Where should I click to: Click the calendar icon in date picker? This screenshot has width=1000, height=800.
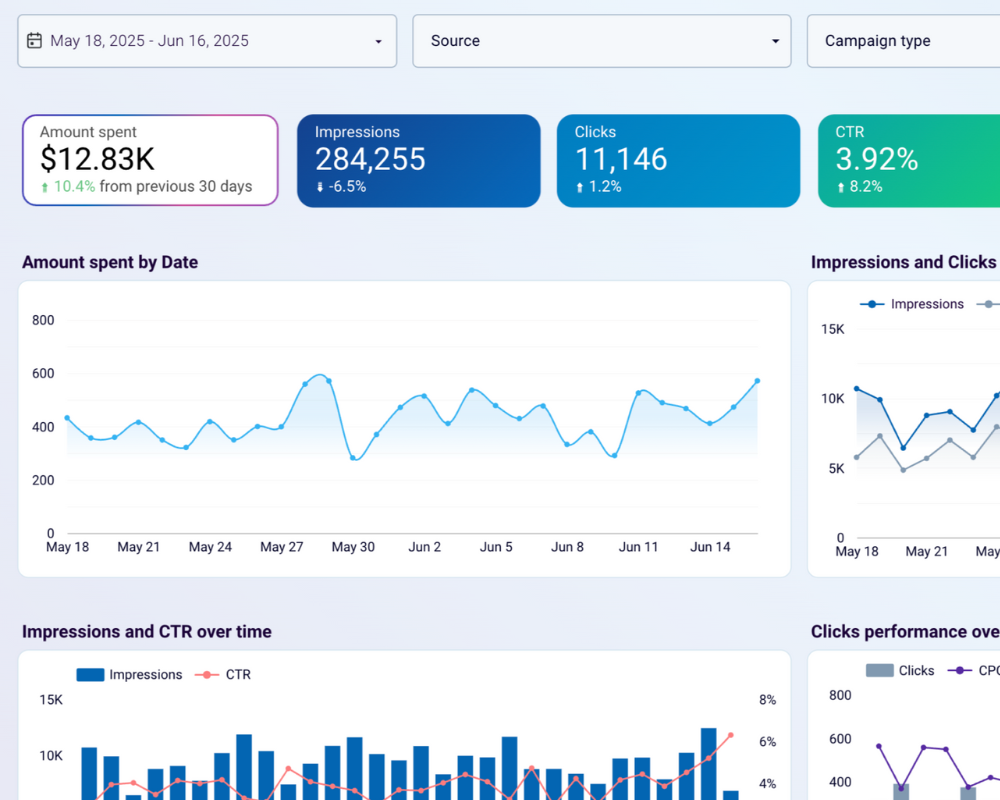coord(35,41)
